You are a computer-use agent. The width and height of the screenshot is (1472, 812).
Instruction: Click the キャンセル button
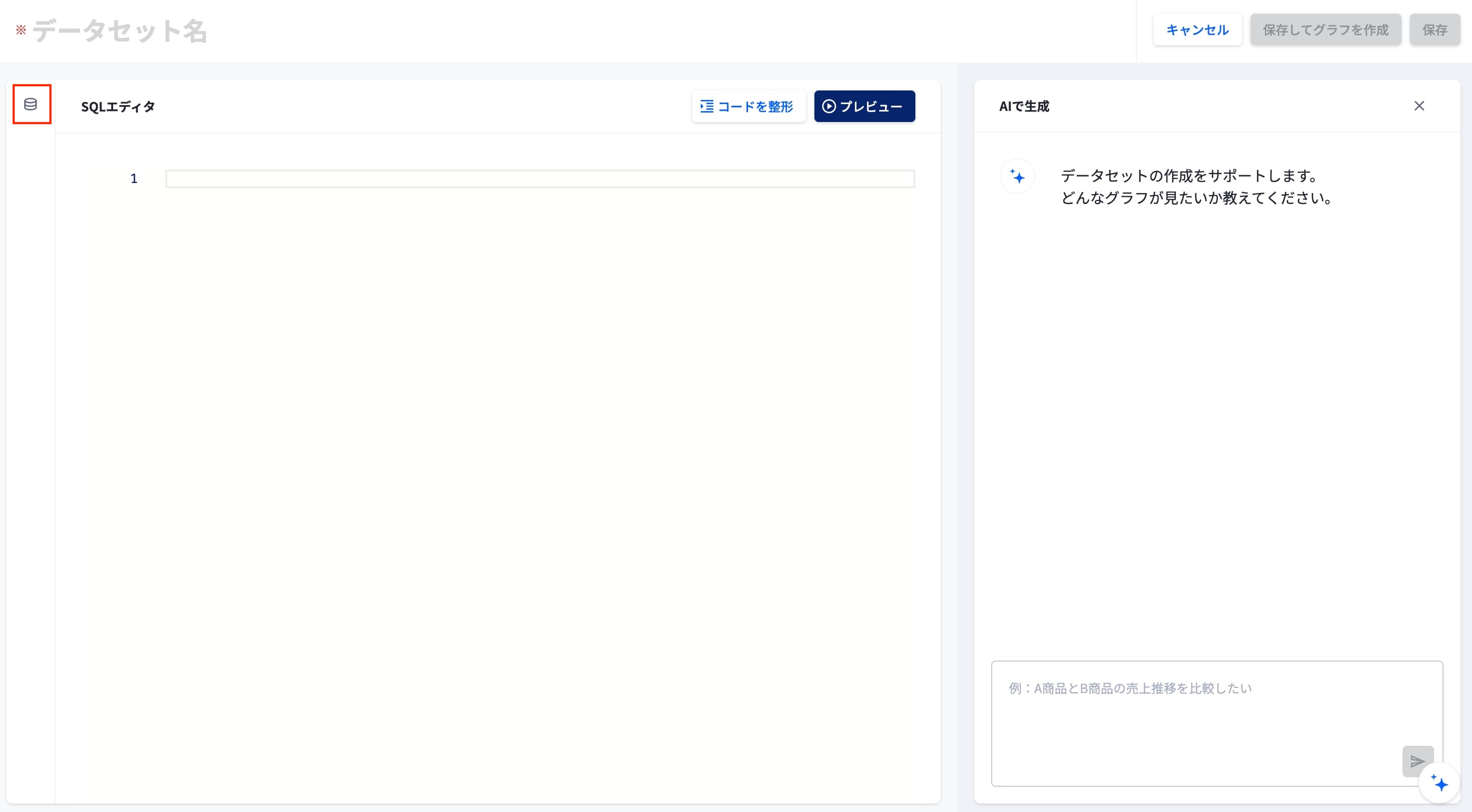coord(1197,30)
